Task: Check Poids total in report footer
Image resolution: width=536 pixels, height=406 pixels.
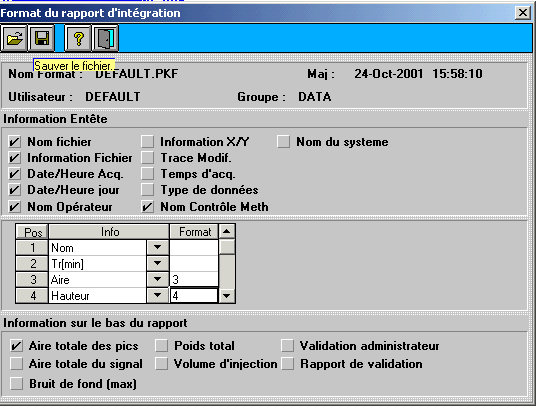Action: 161,346
